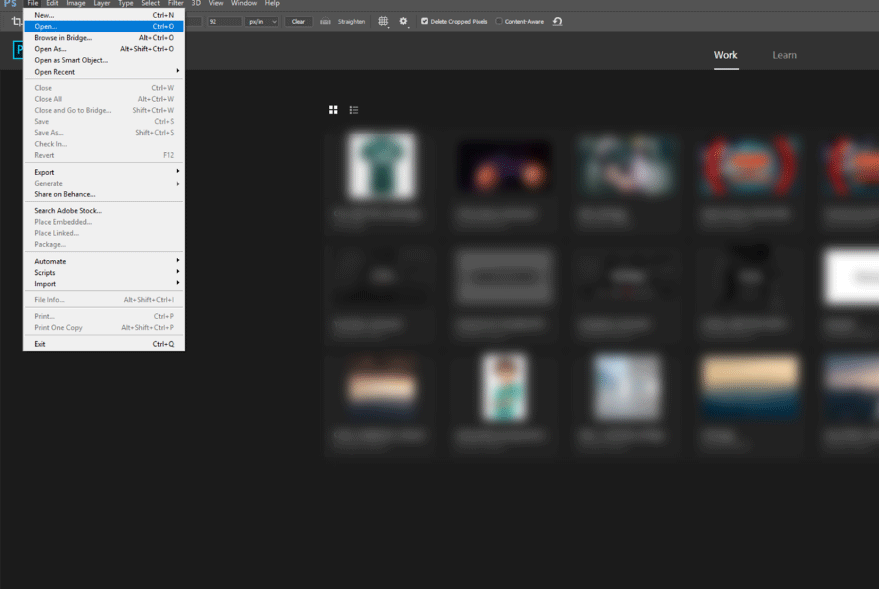Screen dimensions: 879x589
Task: Open the first recent document thumbnail
Action: 380,165
